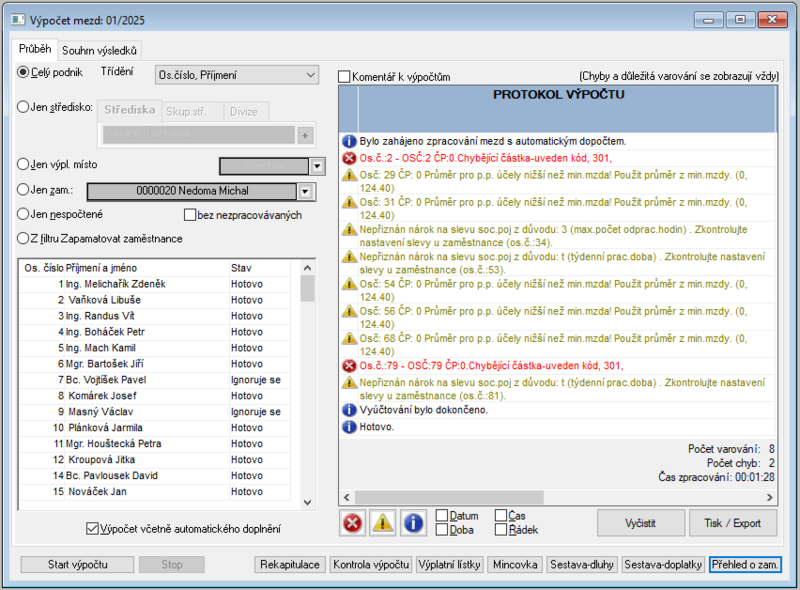Open Výplatní lístky
Viewport: 800px width, 590px height.
click(449, 564)
